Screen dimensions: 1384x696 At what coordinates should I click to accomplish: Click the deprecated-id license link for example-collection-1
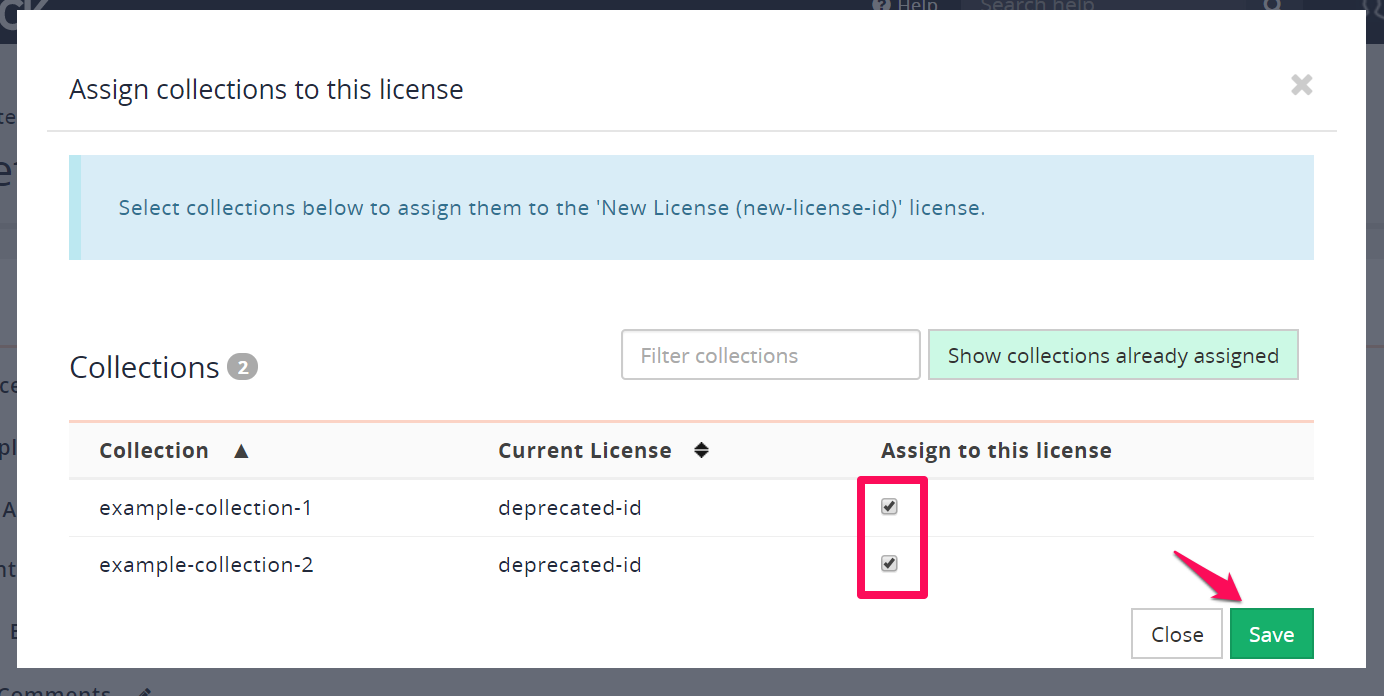pyautogui.click(x=569, y=507)
